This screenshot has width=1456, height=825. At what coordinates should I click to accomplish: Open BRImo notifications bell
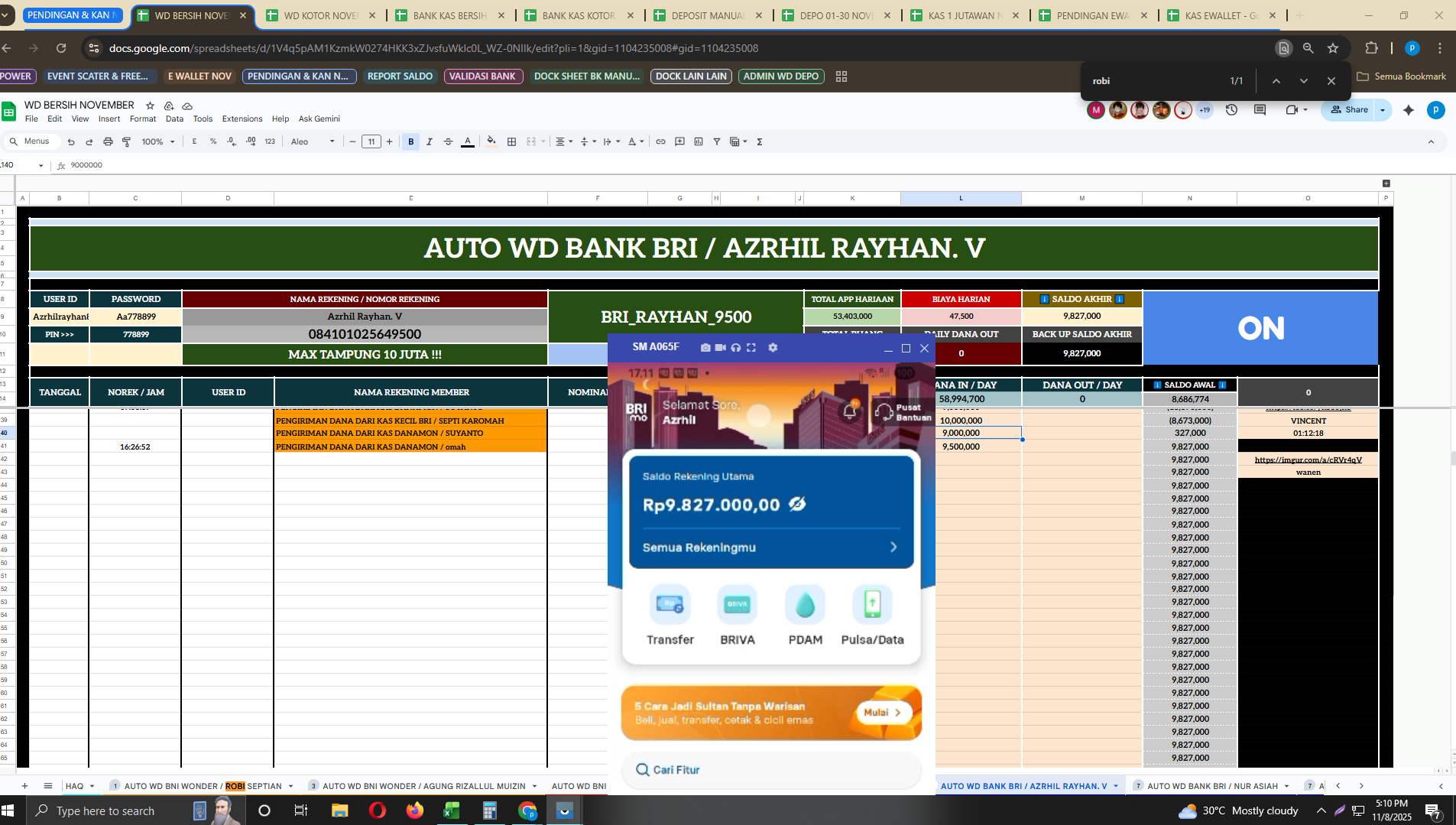click(849, 411)
